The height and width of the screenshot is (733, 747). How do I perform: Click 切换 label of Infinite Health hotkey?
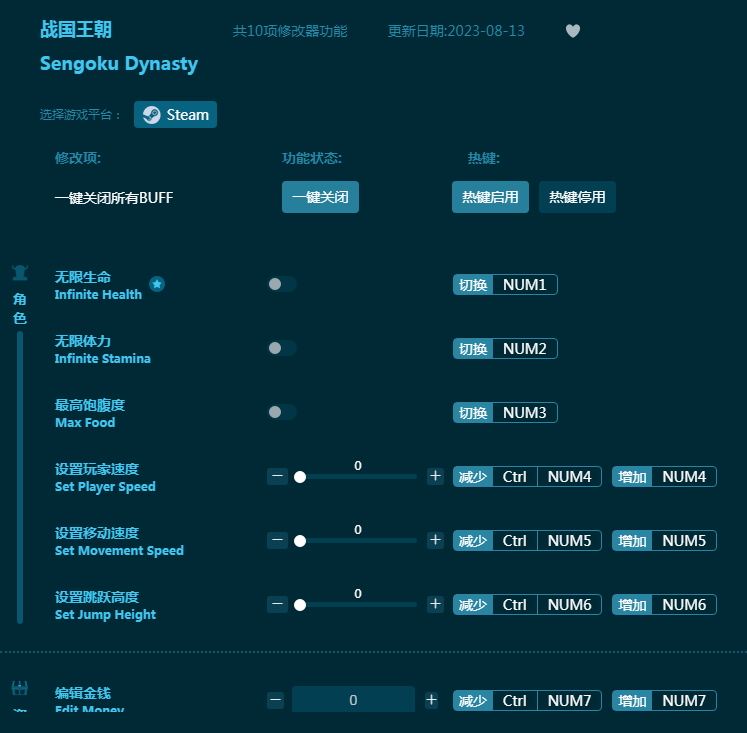point(473,285)
